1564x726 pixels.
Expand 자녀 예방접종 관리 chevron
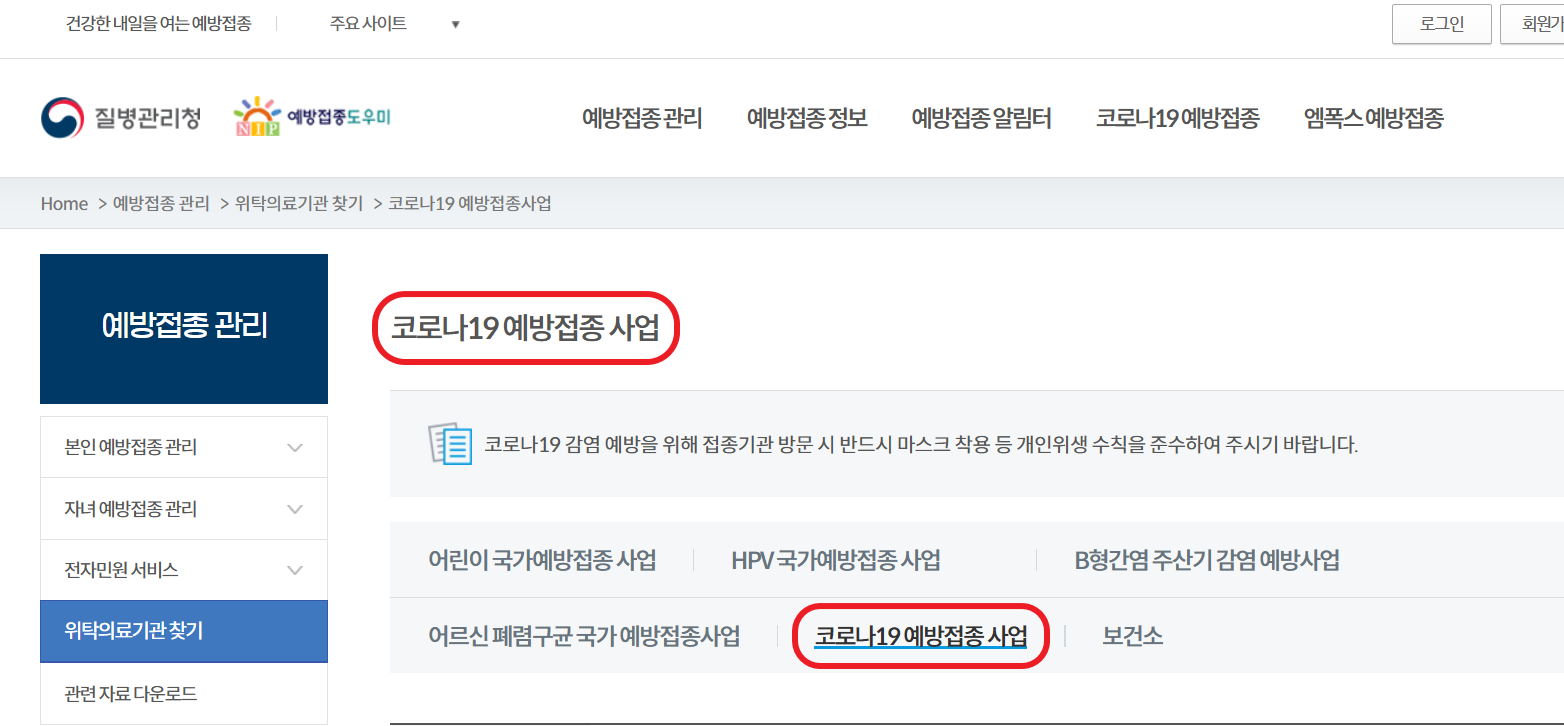pyautogui.click(x=295, y=509)
